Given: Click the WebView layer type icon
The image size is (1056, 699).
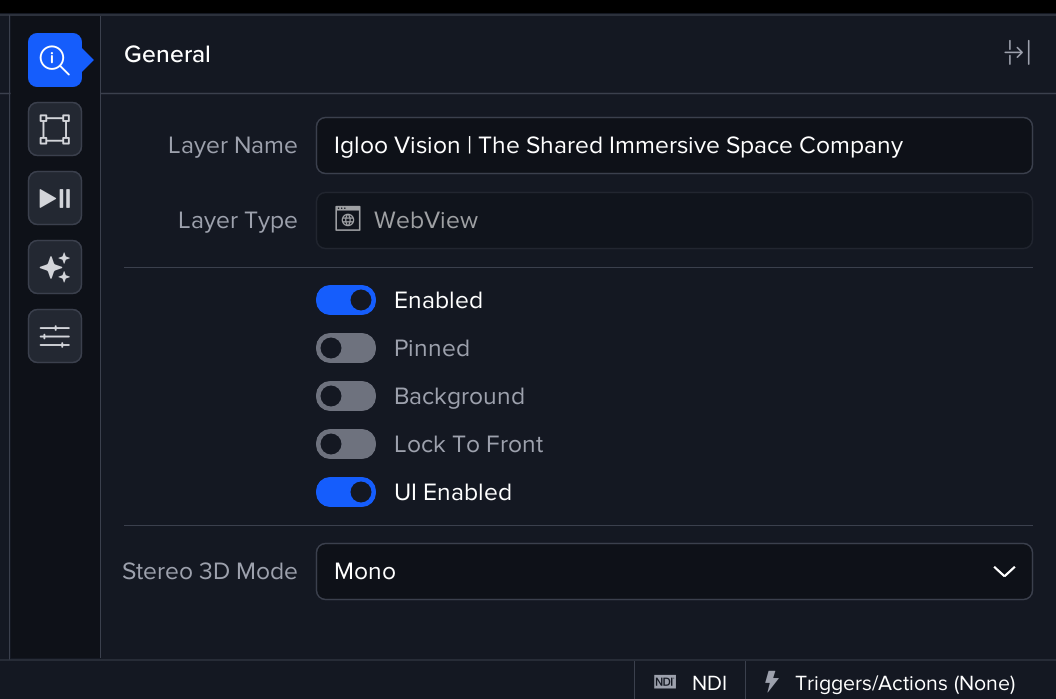Looking at the screenshot, I should [347, 220].
